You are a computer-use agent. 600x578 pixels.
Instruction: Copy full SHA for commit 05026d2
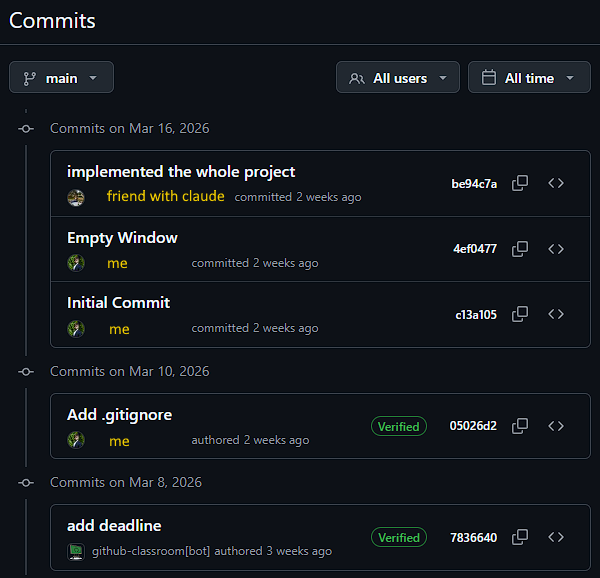(x=520, y=426)
